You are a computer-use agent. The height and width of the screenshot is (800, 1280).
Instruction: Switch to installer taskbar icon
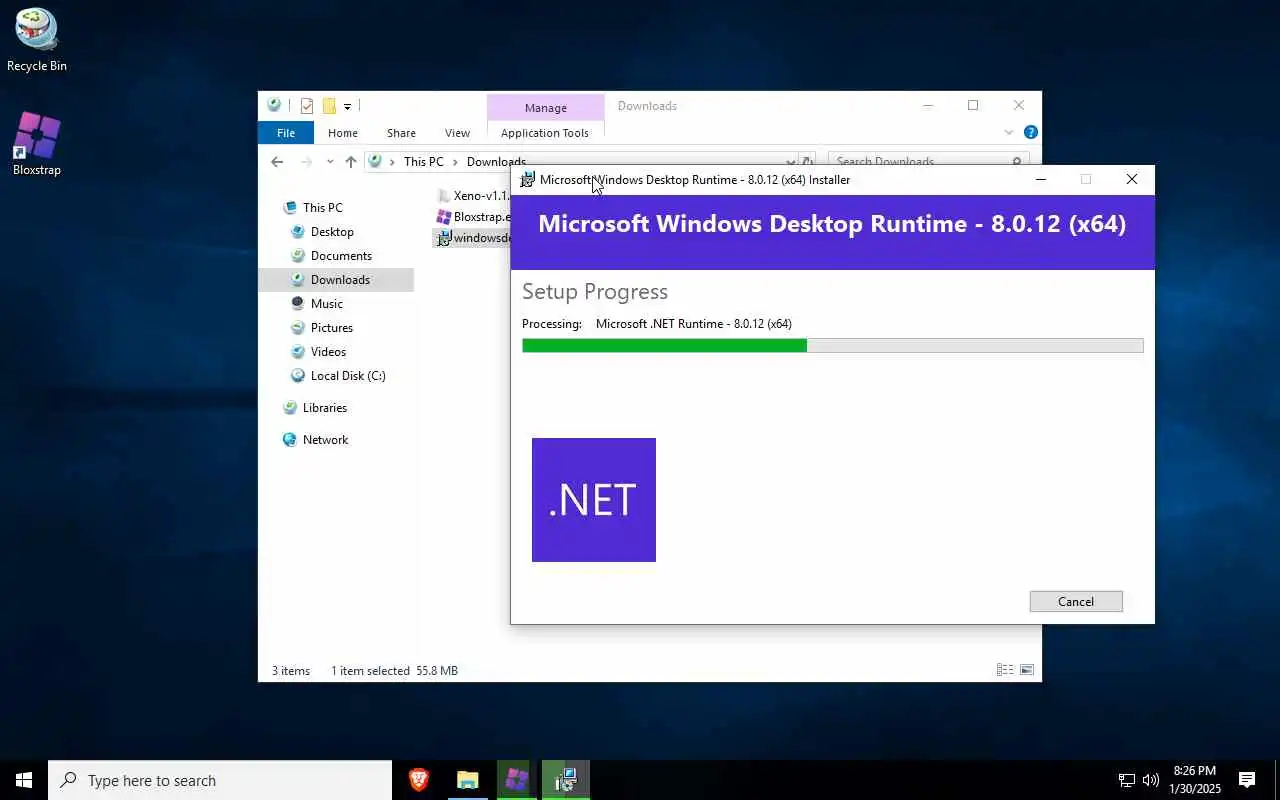pos(566,780)
